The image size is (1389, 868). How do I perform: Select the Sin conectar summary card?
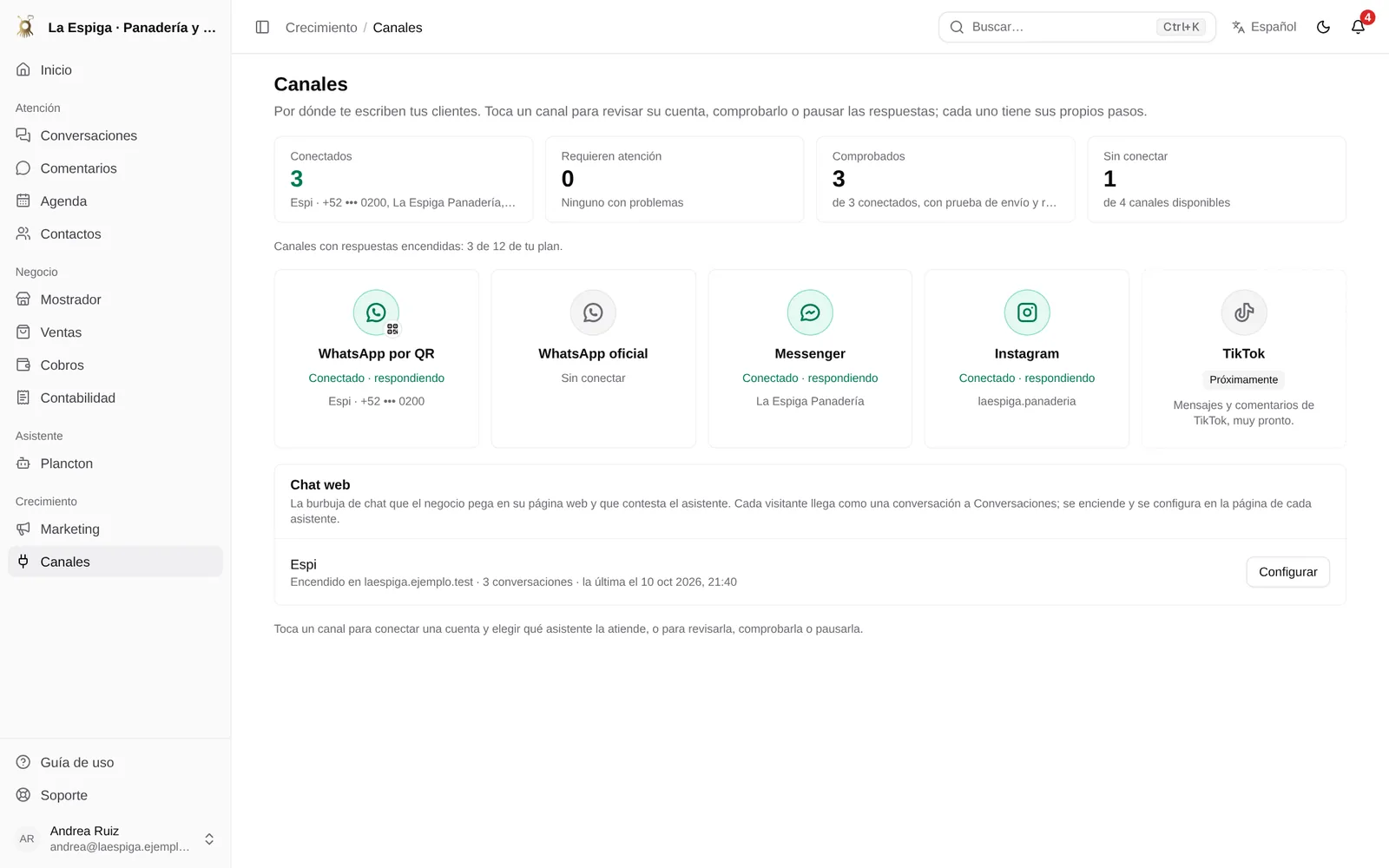(x=1216, y=180)
